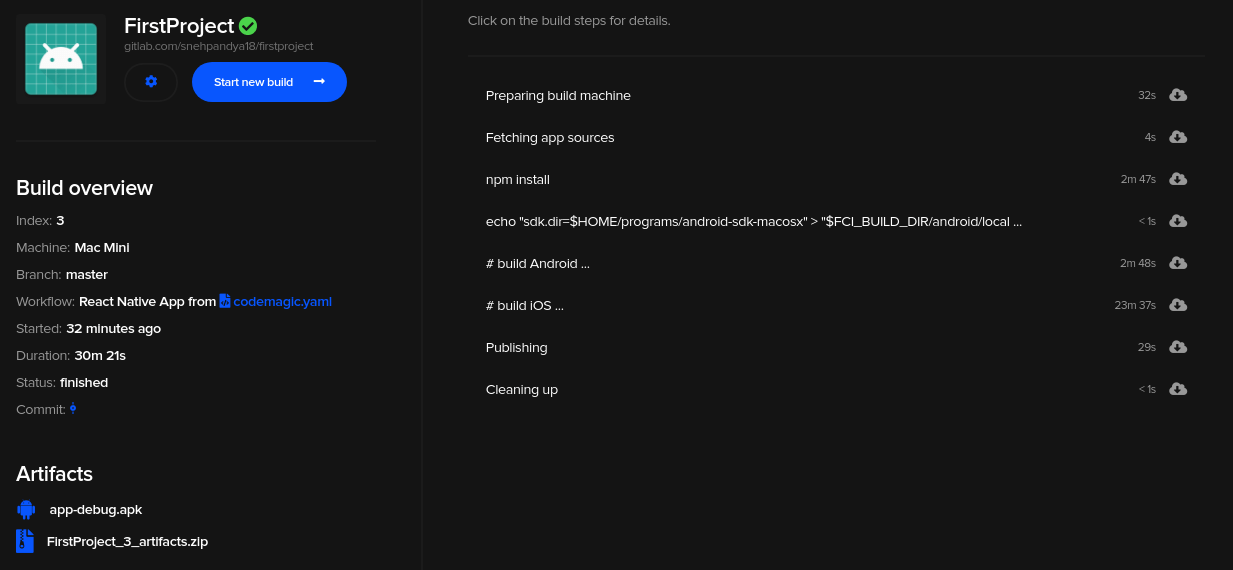Image resolution: width=1233 pixels, height=570 pixels.
Task: Download the Preparing build machine log
Action: click(x=1178, y=95)
